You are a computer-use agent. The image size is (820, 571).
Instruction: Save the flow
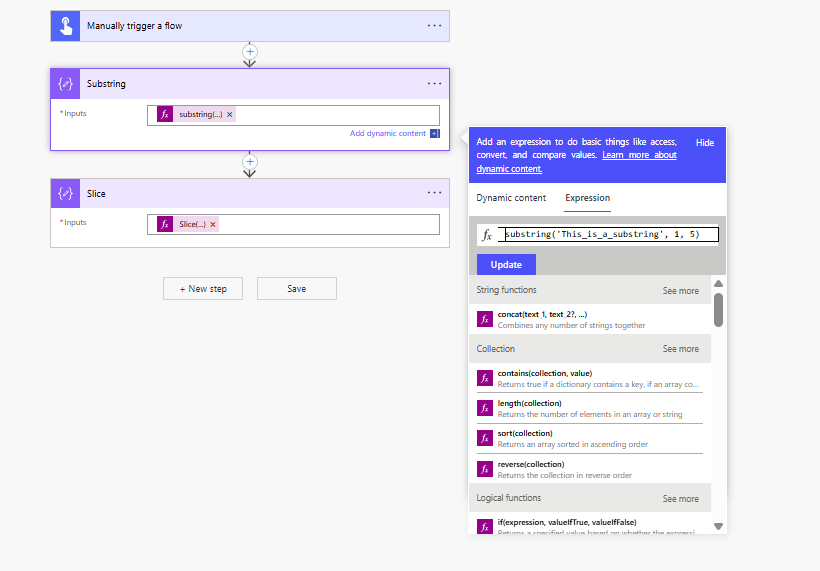click(297, 289)
